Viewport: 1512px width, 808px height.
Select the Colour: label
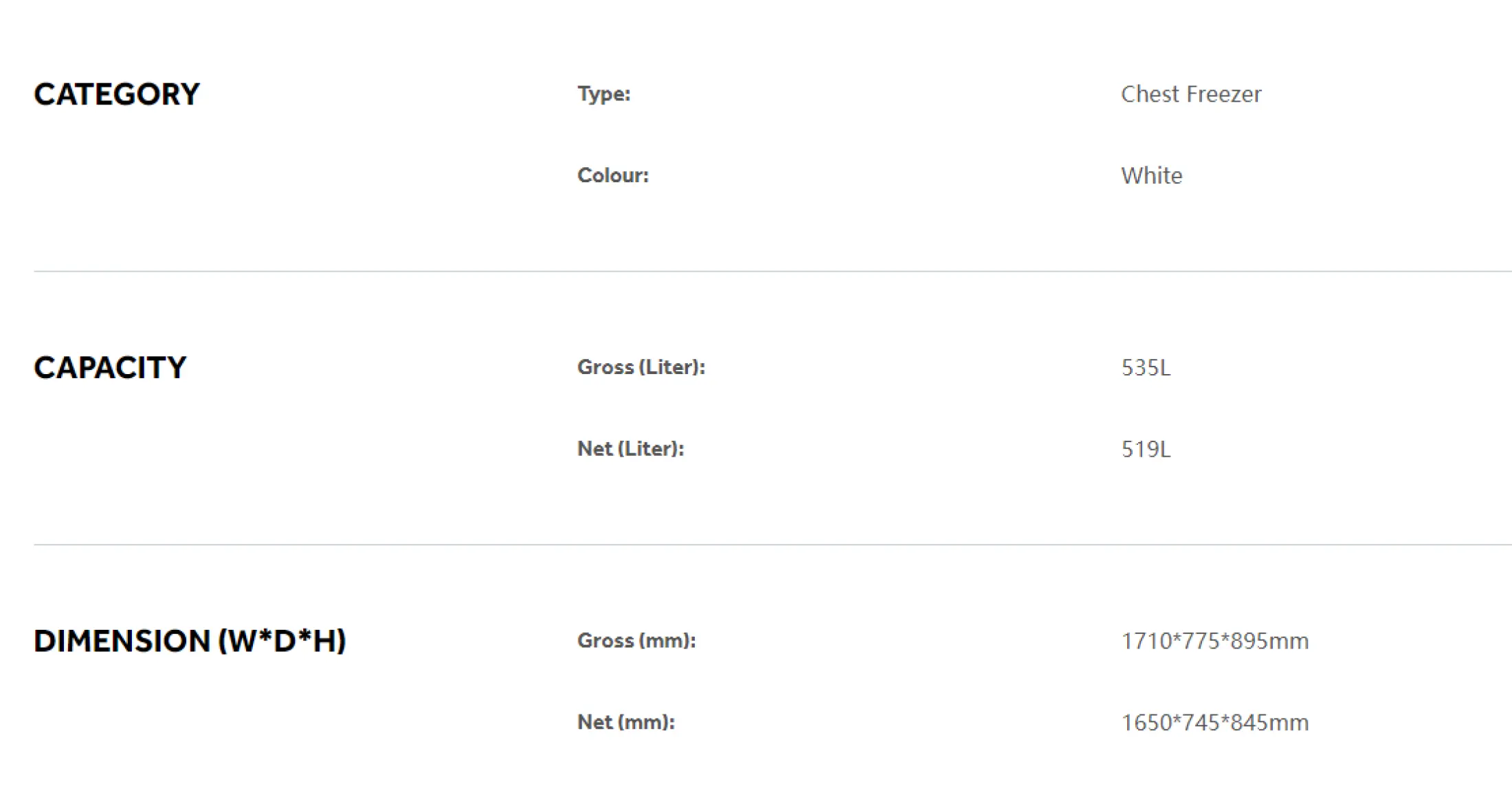[612, 175]
